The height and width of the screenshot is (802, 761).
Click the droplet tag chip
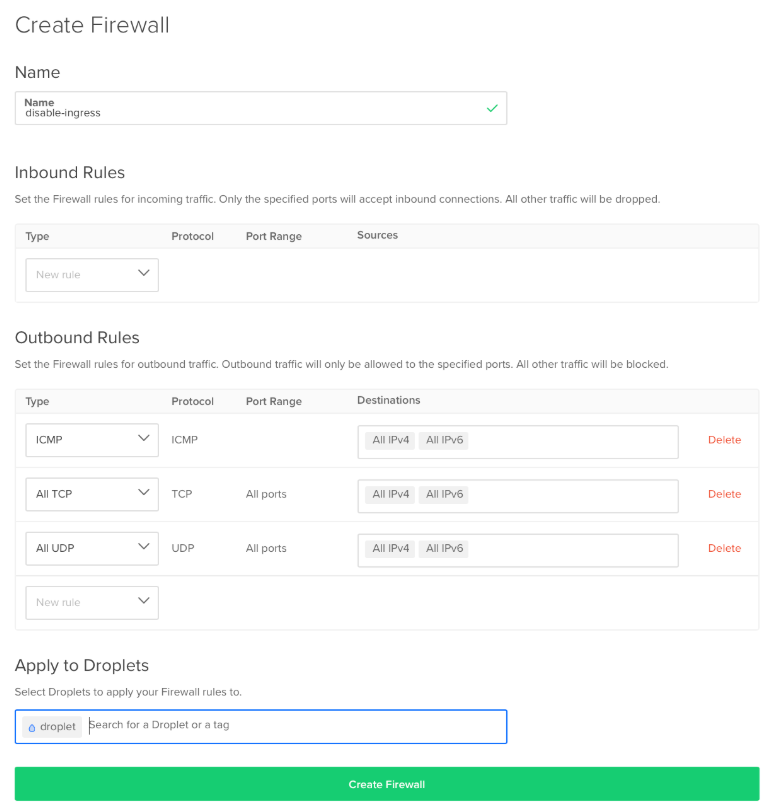(x=57, y=727)
